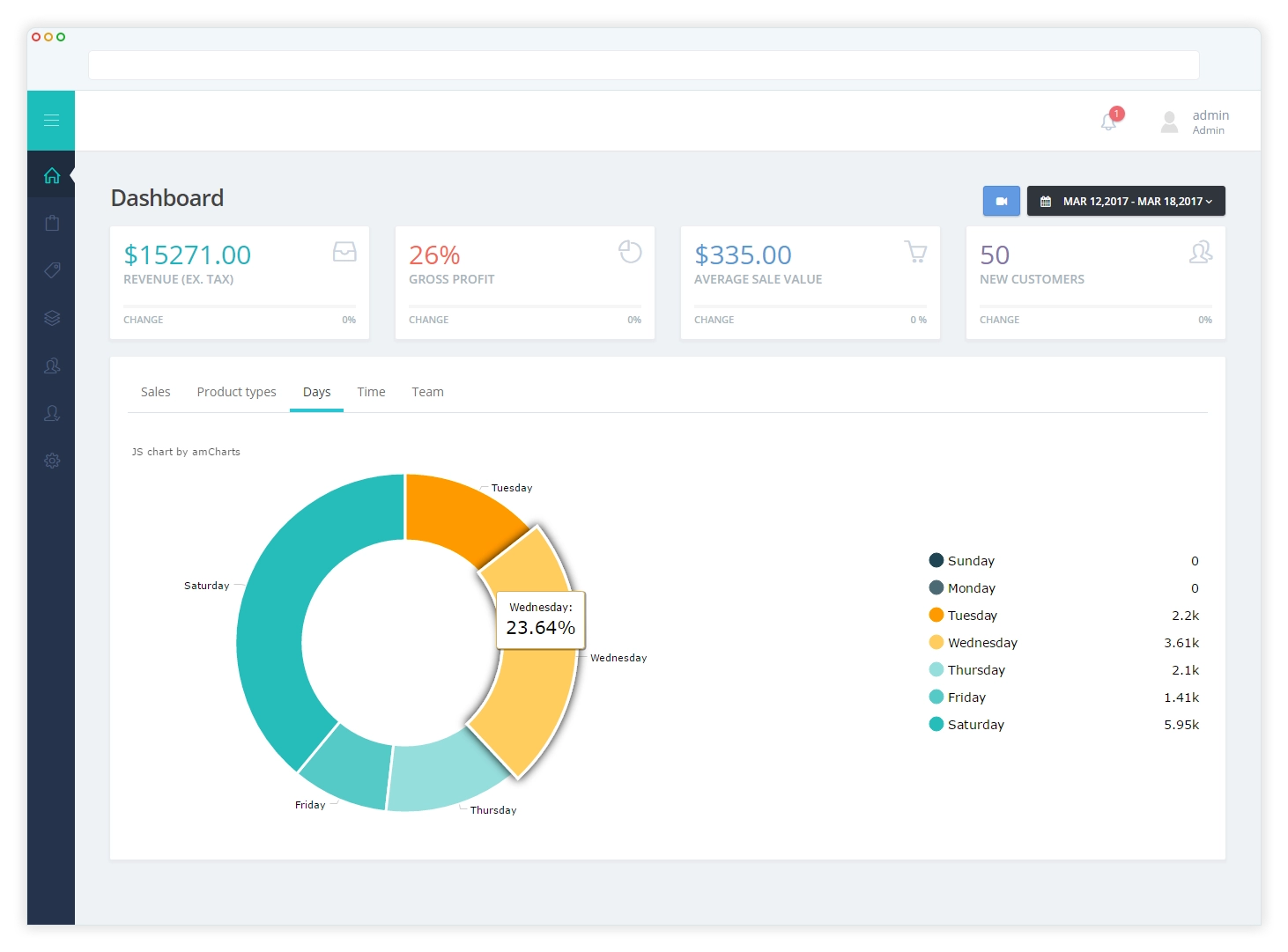The image size is (1288, 952).
Task: Click the Sales tab label
Action: [x=156, y=391]
